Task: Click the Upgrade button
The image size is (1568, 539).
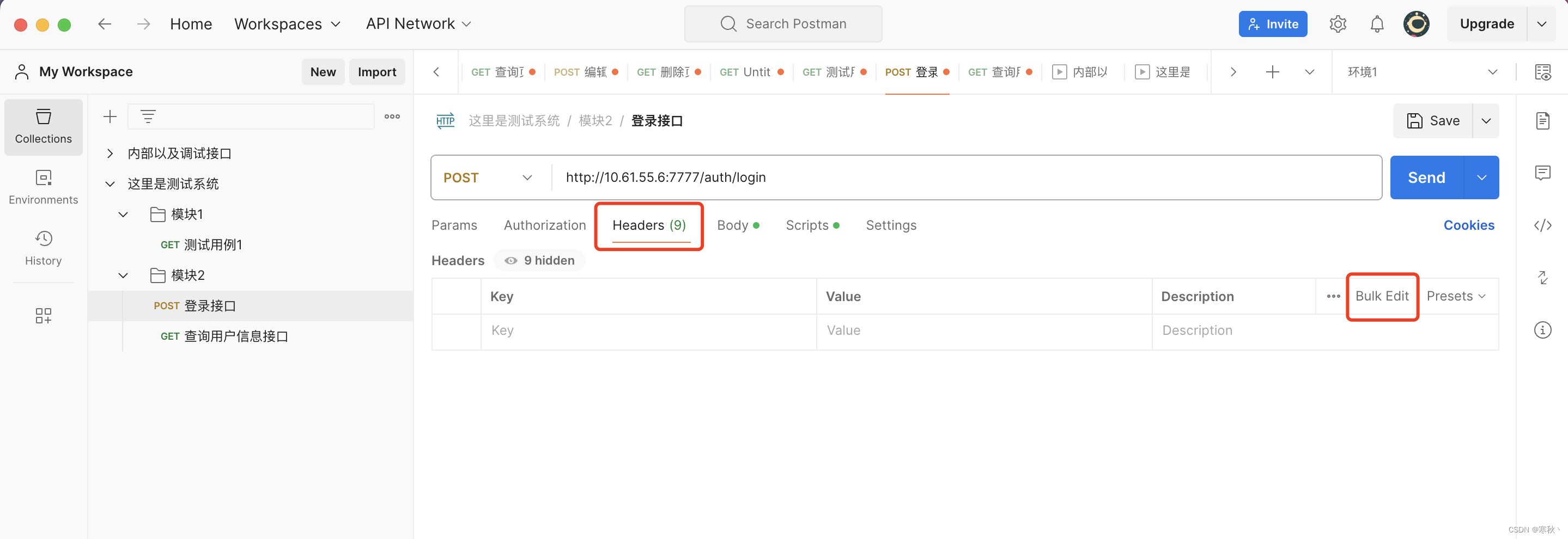Action: point(1487,24)
